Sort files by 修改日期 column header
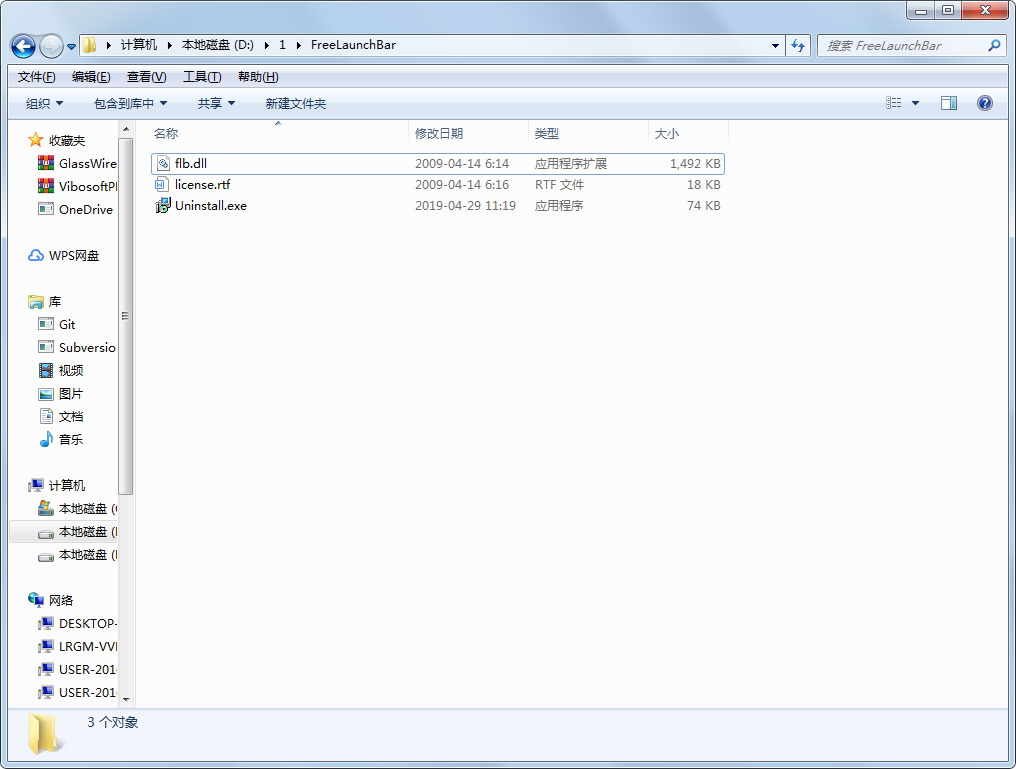The width and height of the screenshot is (1016, 769). pos(439,133)
